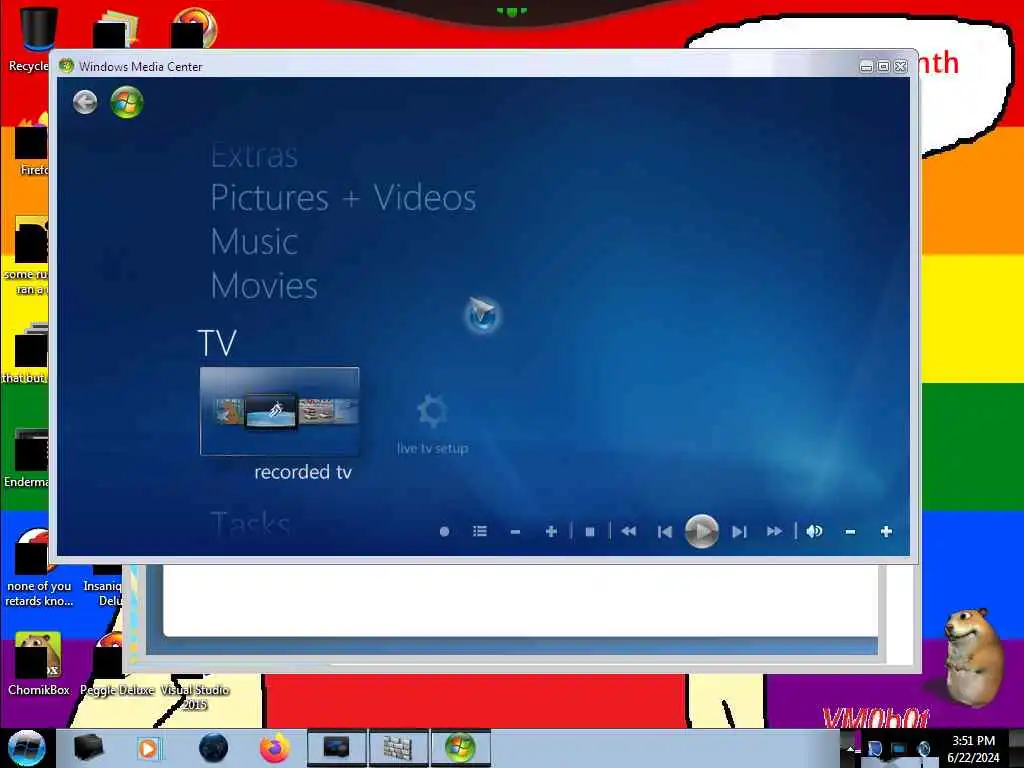This screenshot has width=1024, height=768.
Task: Open the Extras menu category
Action: click(254, 155)
